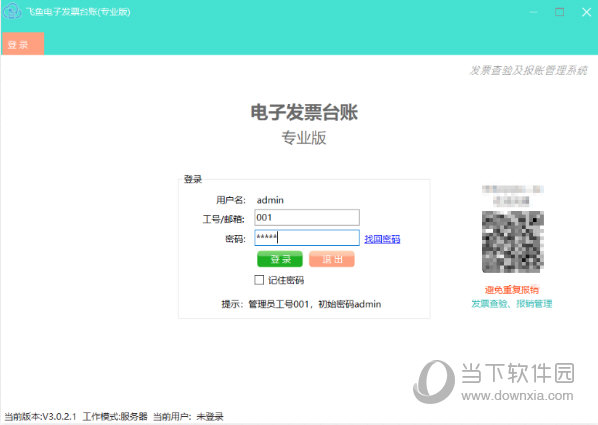Click 当前版本:V3.0.2.1 in status bar
The image size is (598, 425).
[x=40, y=416]
